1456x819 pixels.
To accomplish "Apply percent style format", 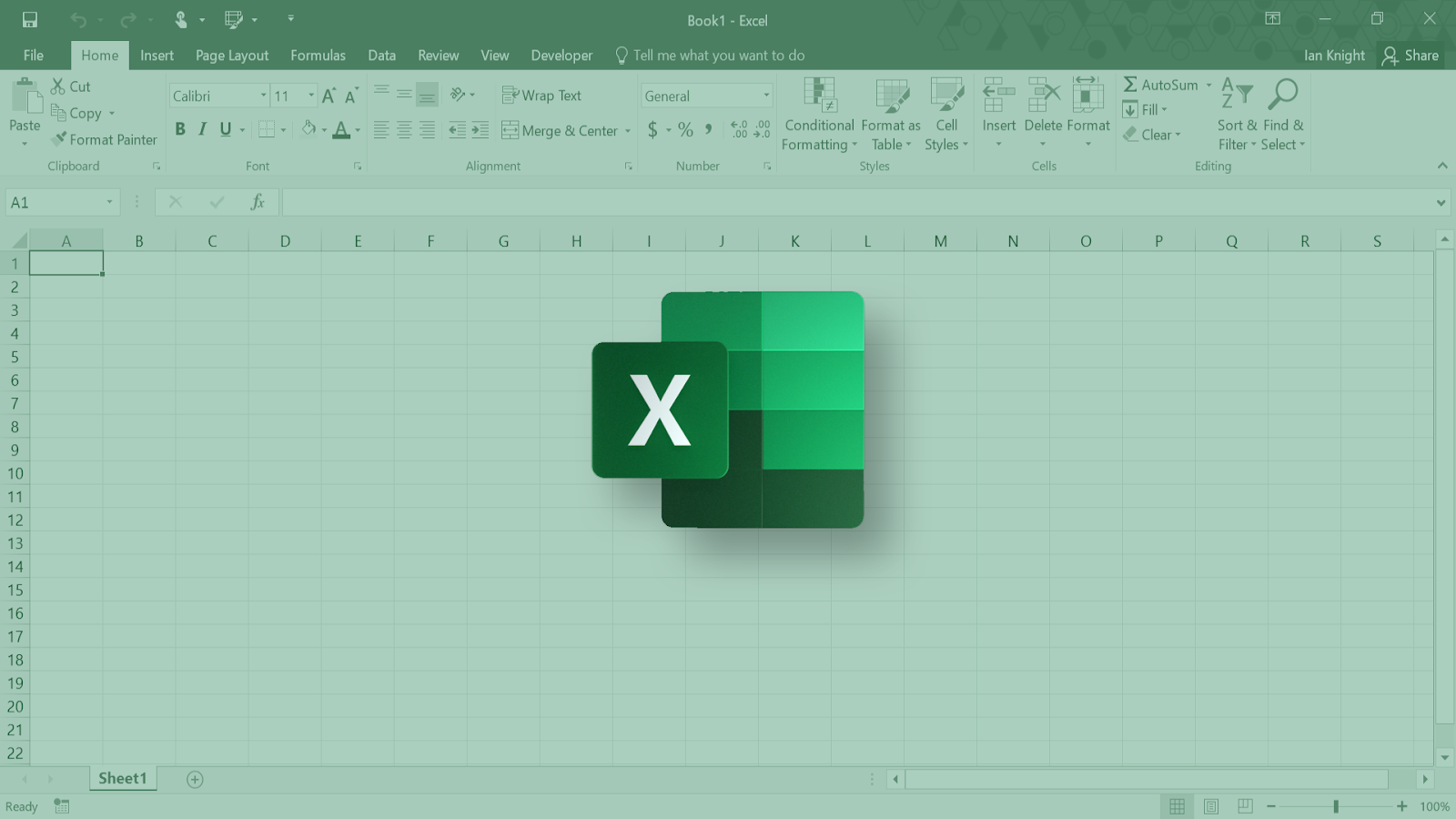I will pos(685,130).
